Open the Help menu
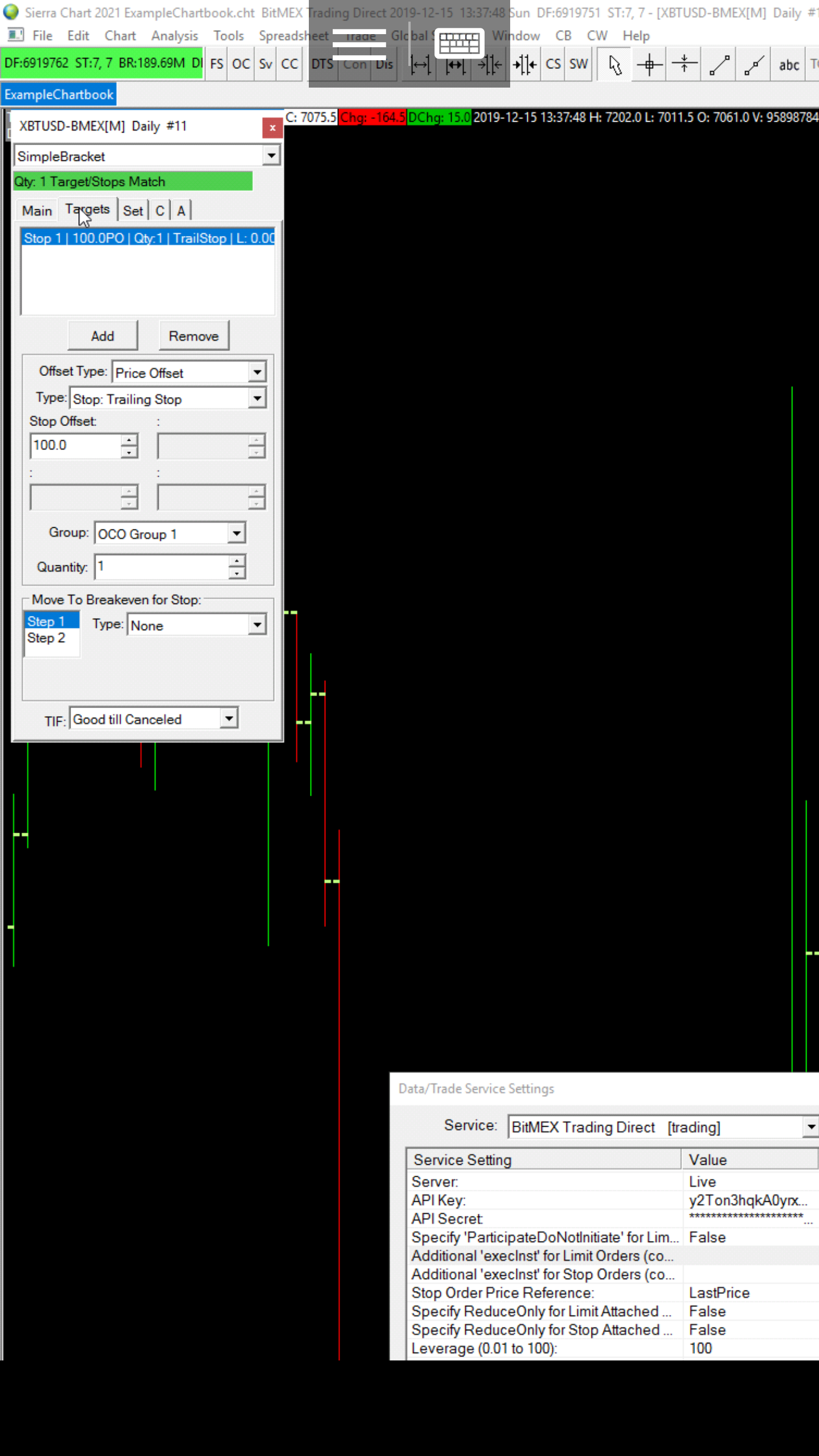The height and width of the screenshot is (1456, 819). 636,36
